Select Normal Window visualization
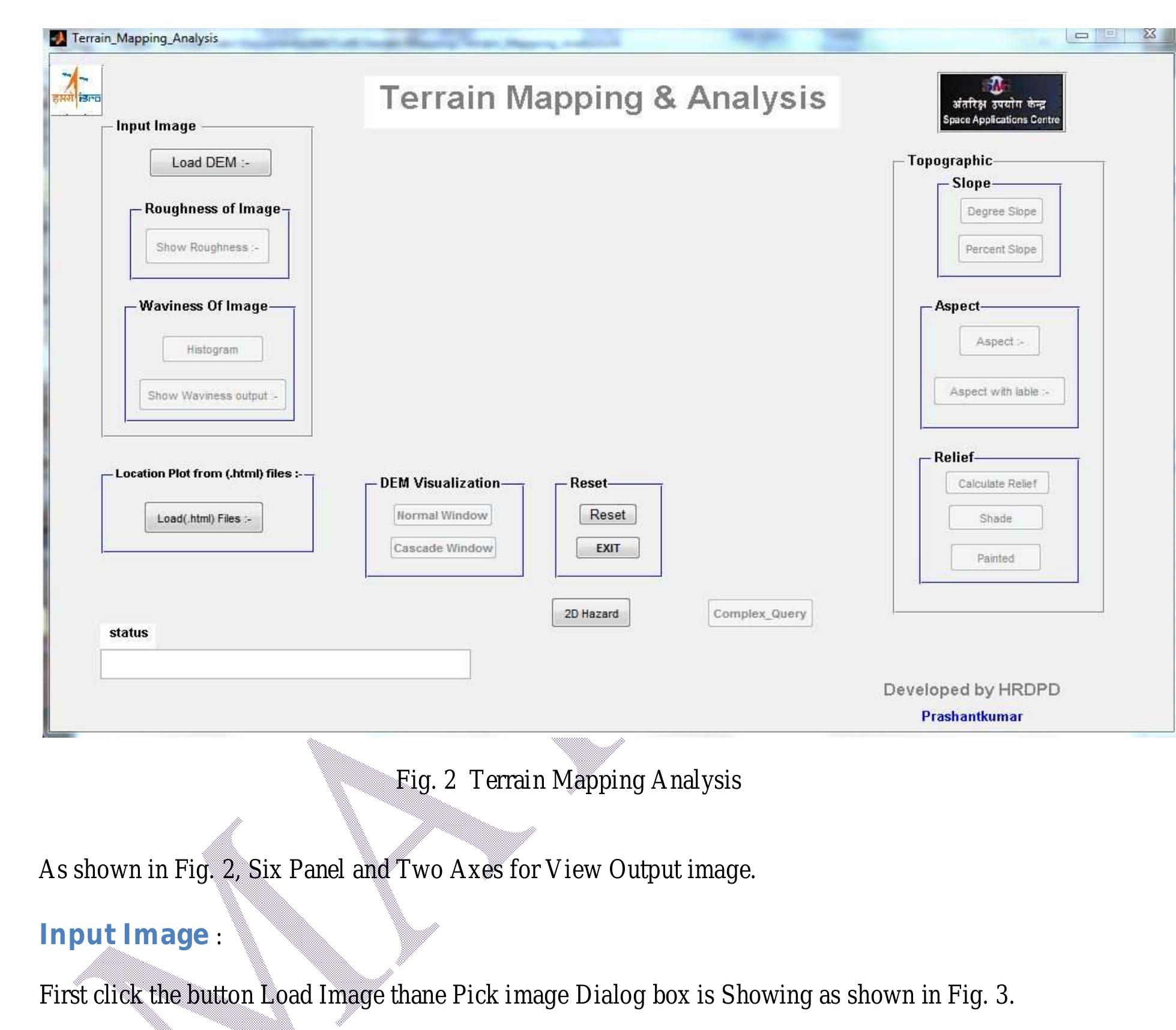This screenshot has width=1176, height=1030. tap(442, 515)
